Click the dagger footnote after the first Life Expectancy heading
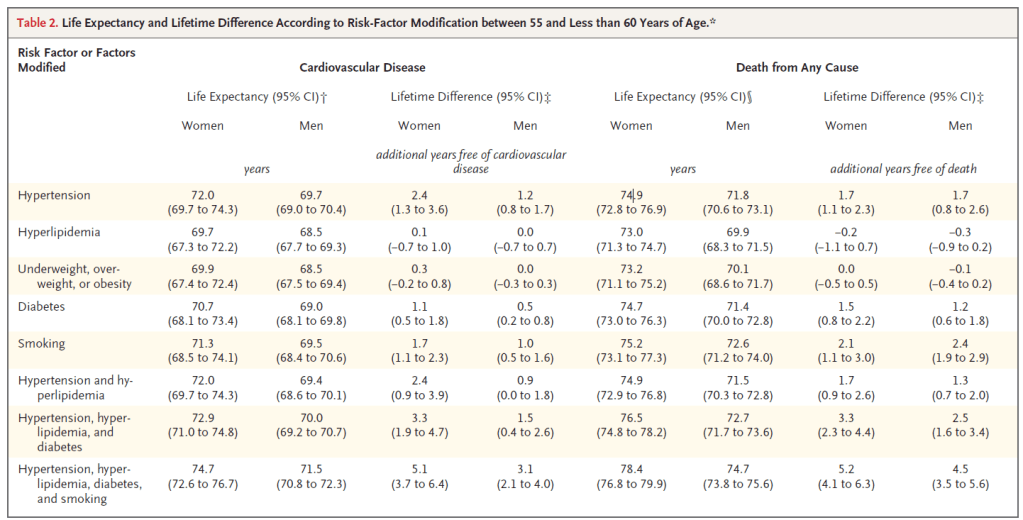Viewport: 1023px width, 520px height. (x=328, y=97)
